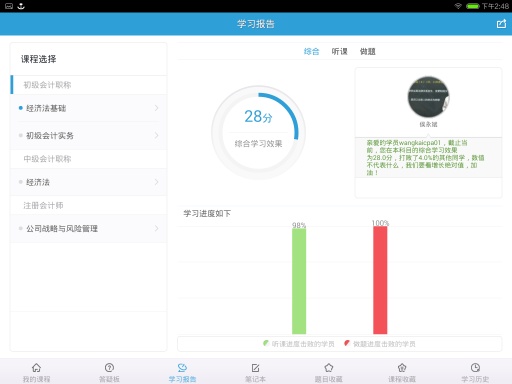Select 注册会计师 category header
The width and height of the screenshot is (512, 384).
43,205
